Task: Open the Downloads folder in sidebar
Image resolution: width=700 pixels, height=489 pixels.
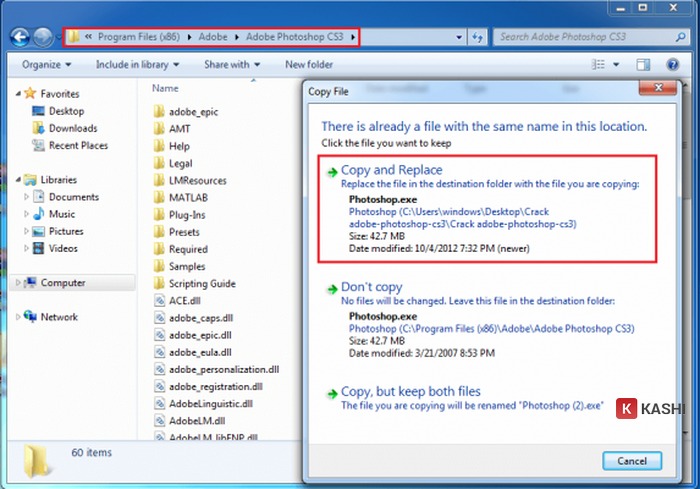Action: (72, 128)
